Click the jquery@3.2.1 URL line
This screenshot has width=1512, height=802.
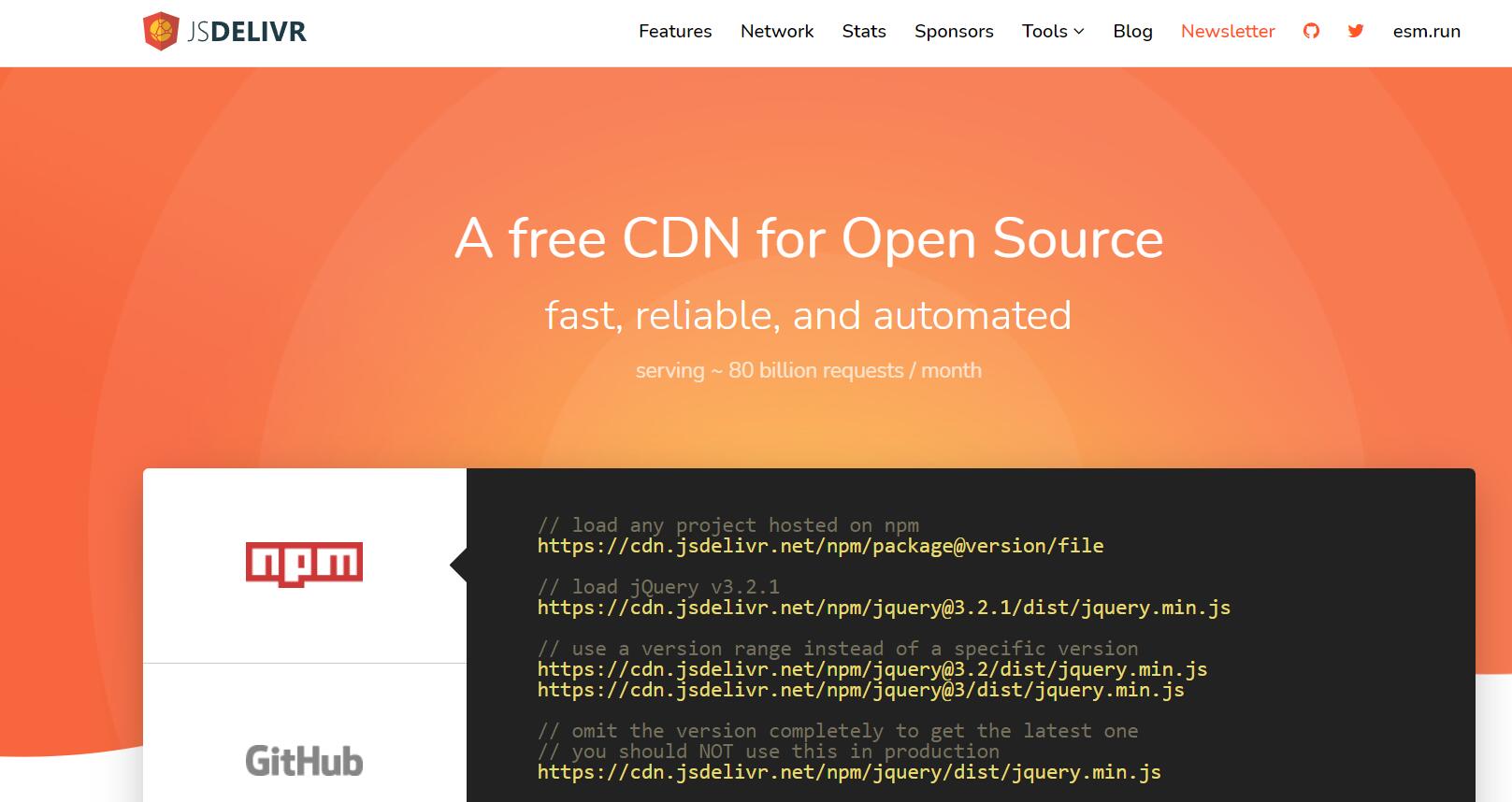pyautogui.click(x=884, y=608)
